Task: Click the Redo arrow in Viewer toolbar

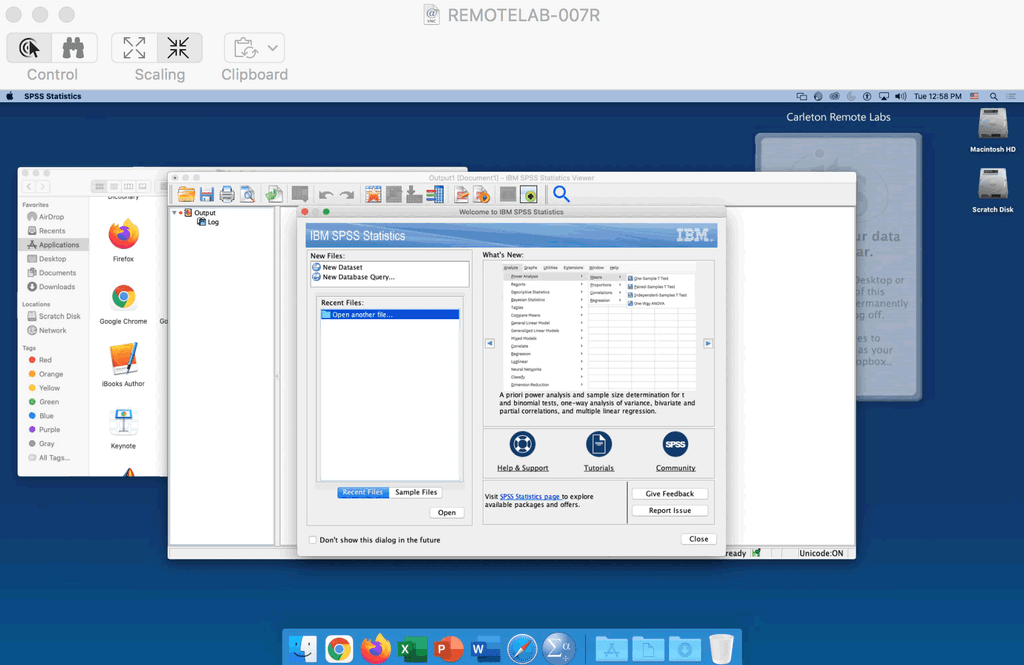Action: 347,195
